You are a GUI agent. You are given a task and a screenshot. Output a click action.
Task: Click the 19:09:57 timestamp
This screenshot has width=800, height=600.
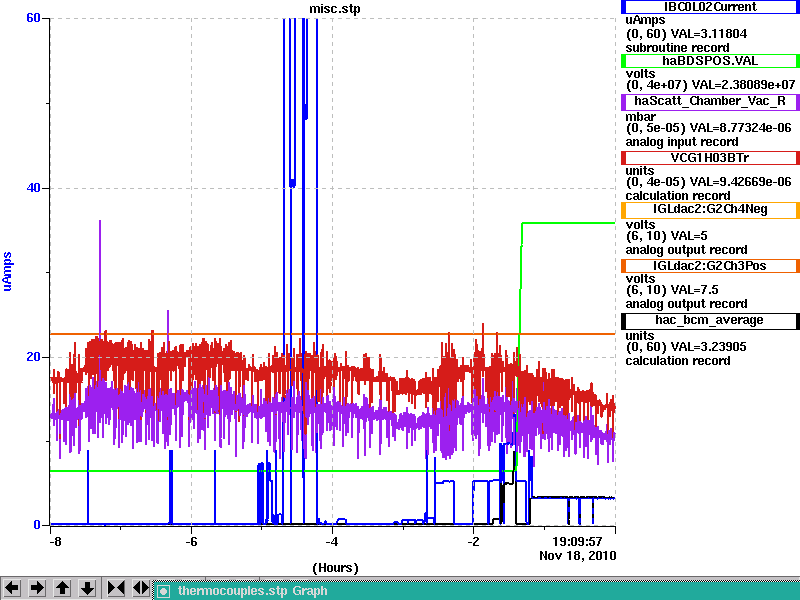point(577,541)
